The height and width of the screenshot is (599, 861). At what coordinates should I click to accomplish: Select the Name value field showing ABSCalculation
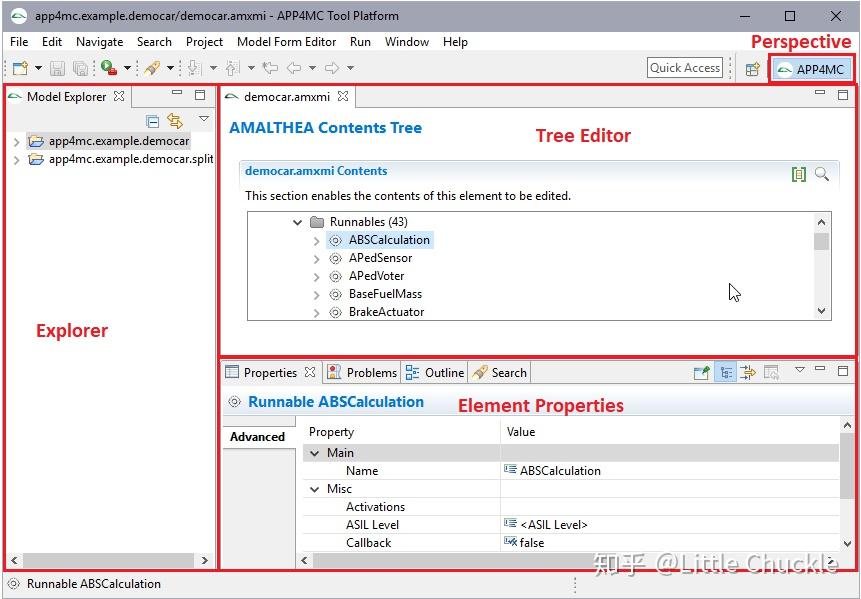560,470
